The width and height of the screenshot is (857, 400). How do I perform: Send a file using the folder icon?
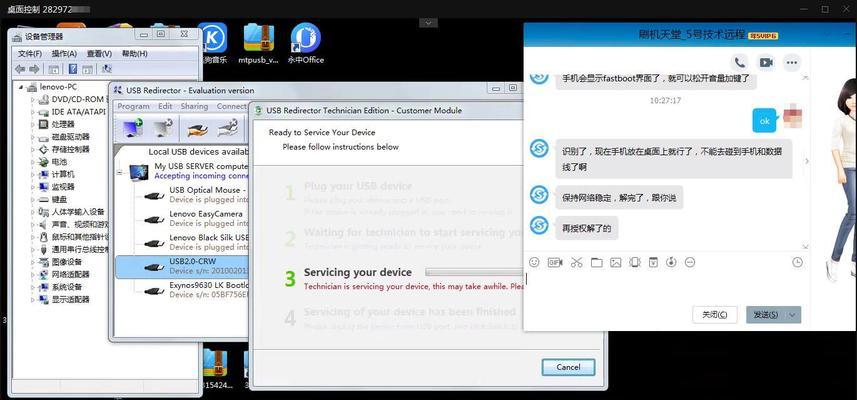(x=596, y=263)
